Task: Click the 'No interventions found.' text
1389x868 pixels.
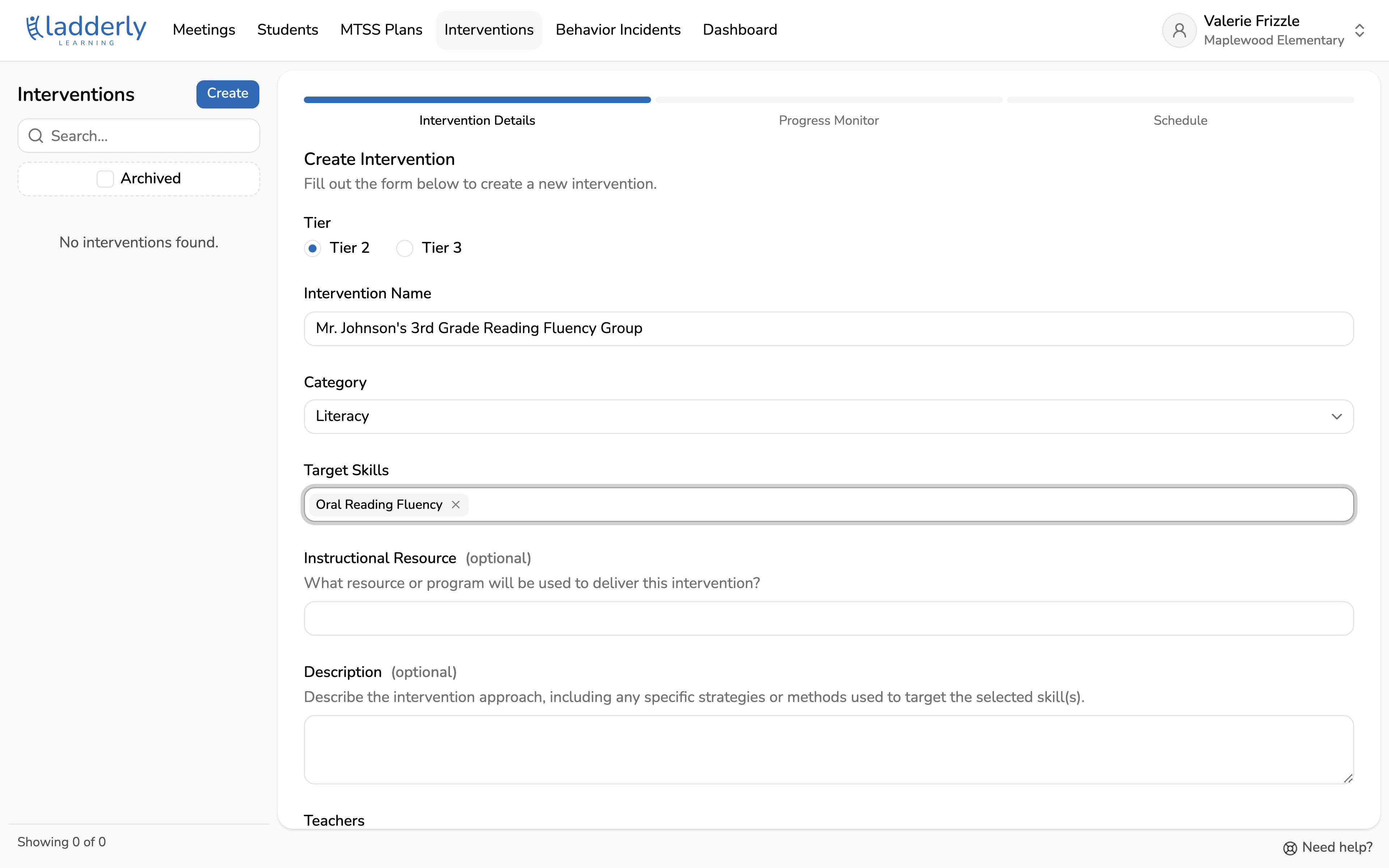Action: (139, 242)
